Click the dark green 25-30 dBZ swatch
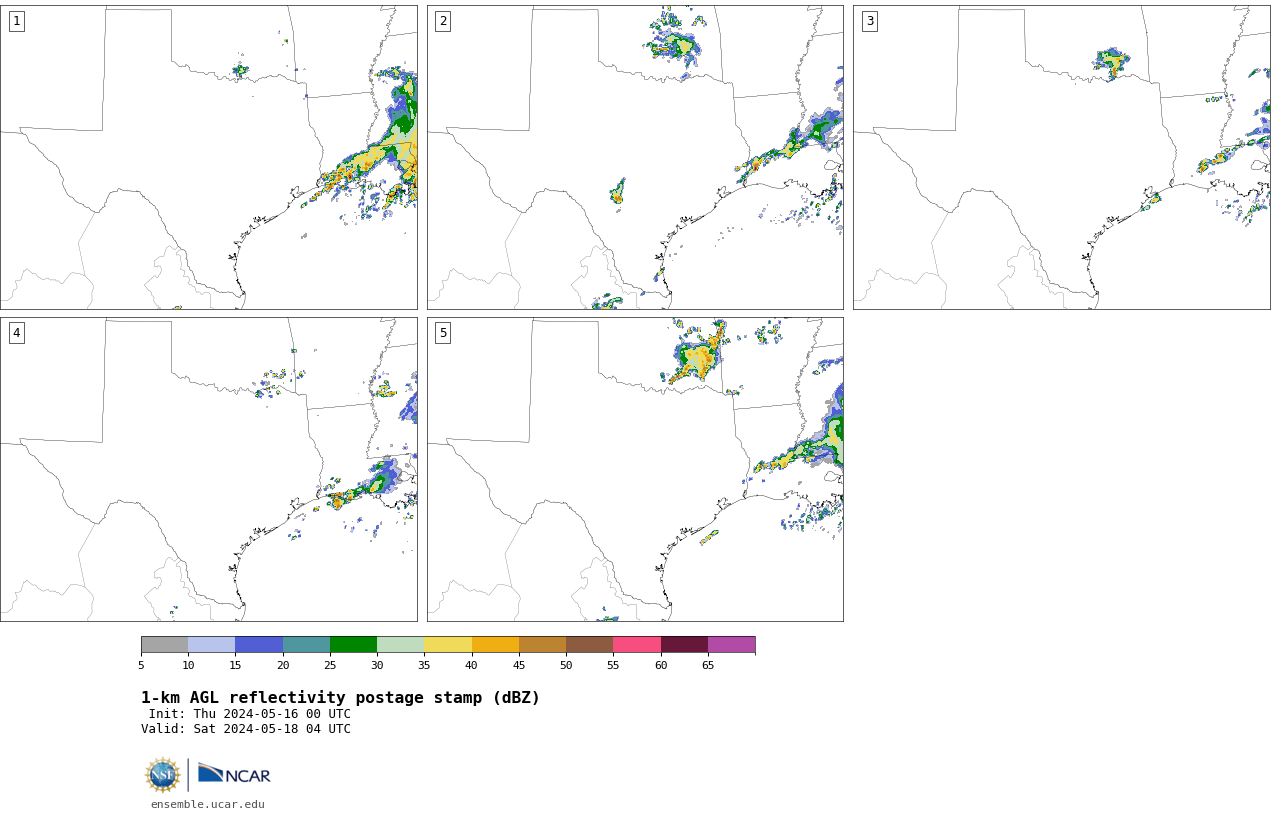 point(353,645)
